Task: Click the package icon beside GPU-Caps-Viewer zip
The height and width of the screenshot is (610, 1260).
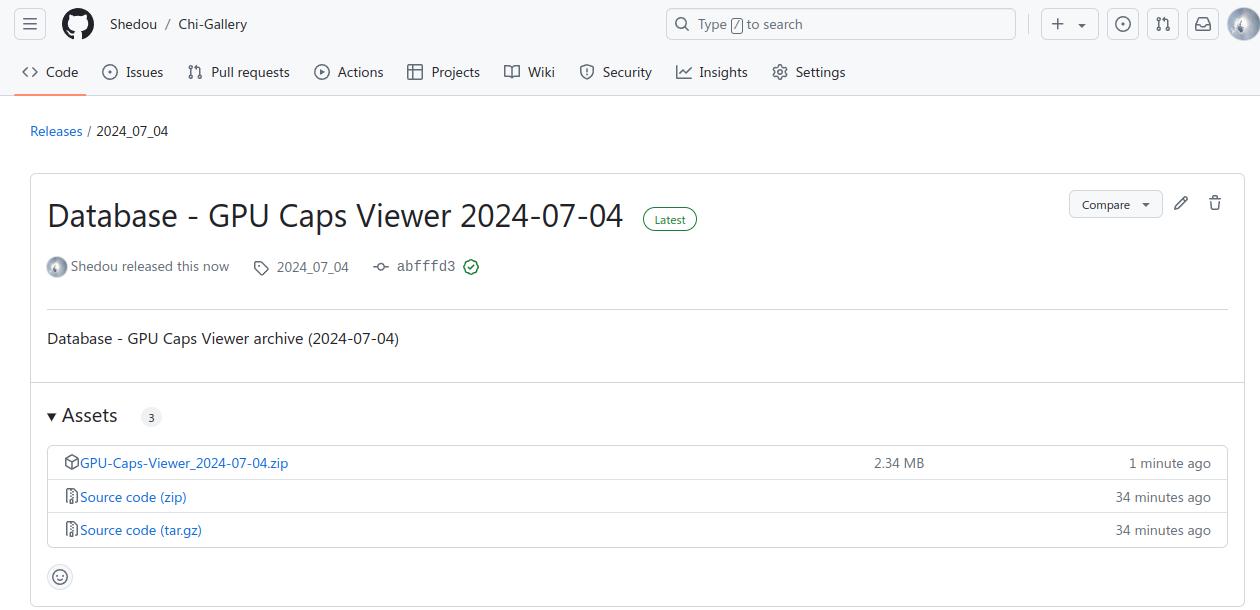Action: pos(71,462)
